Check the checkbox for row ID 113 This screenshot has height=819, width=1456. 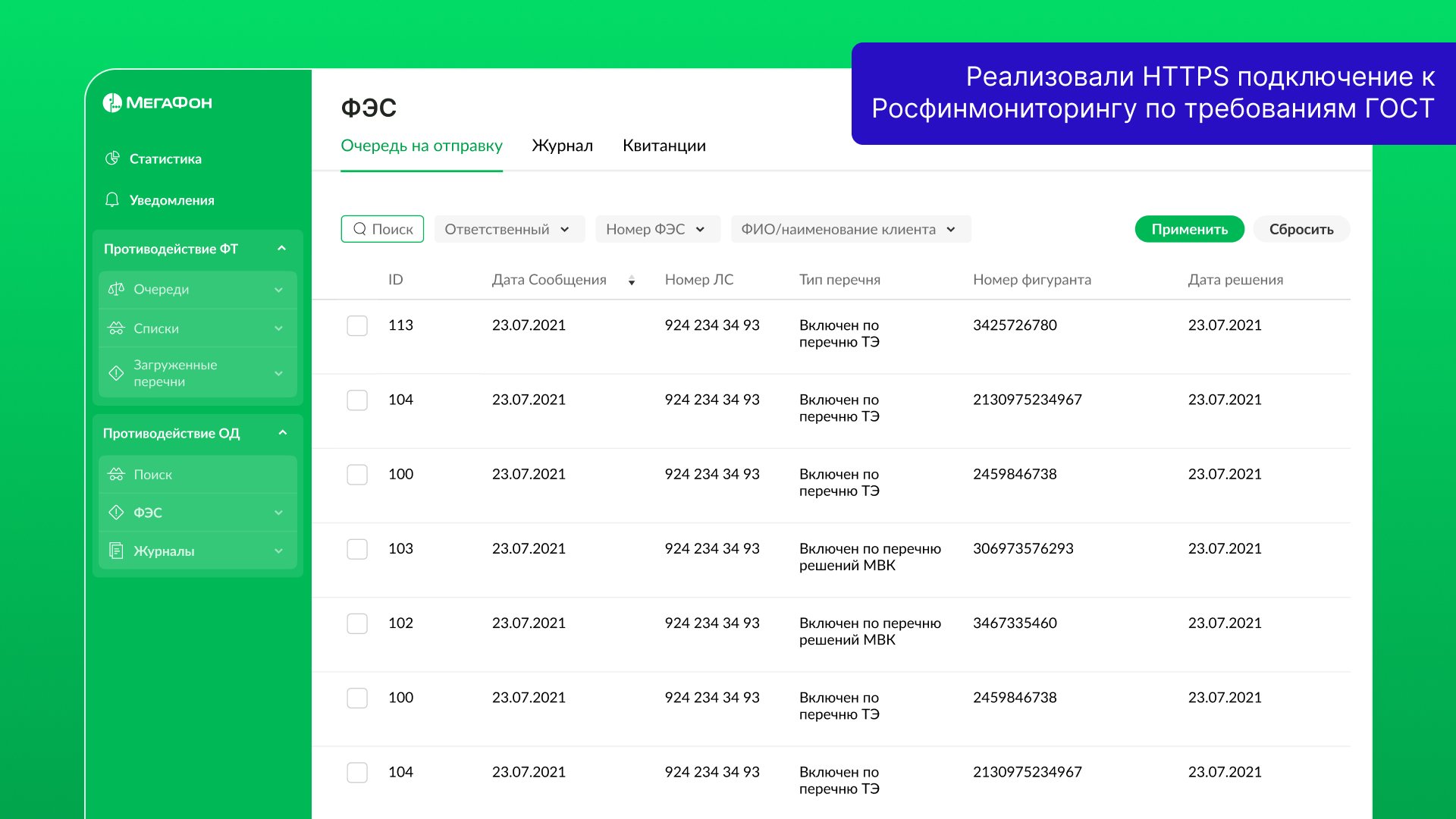click(x=357, y=326)
